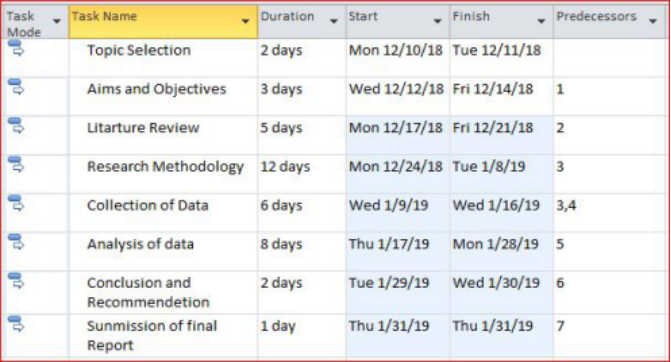
Task: Click the task mode icon beside Litarture Review
Action: 16,126
